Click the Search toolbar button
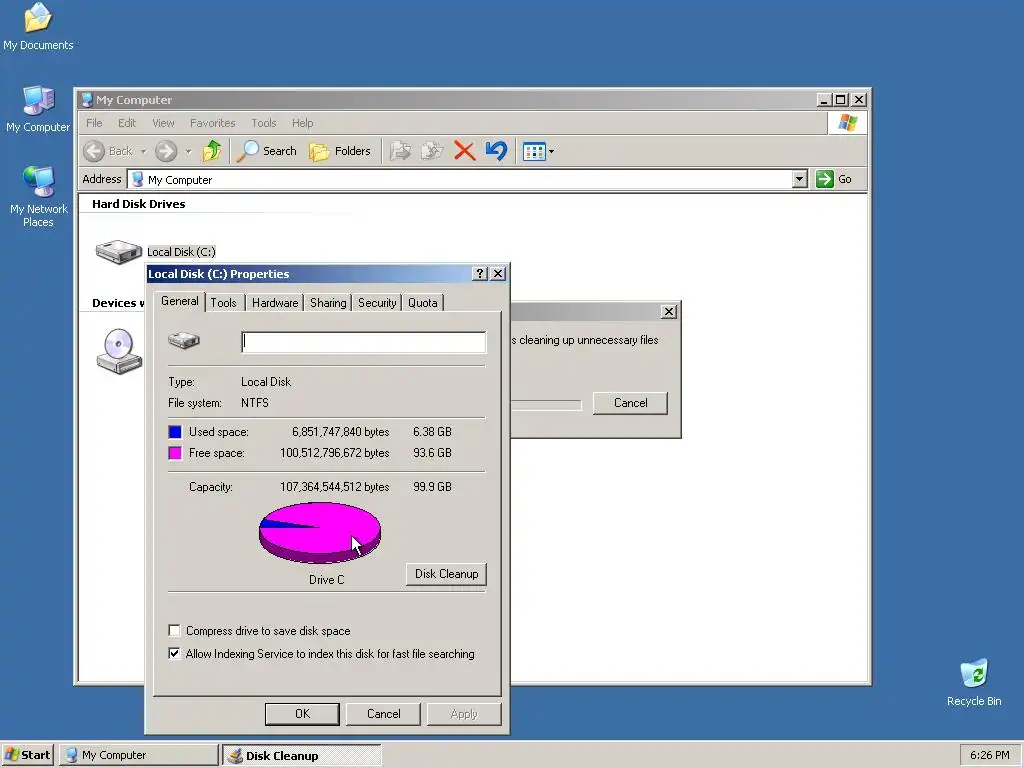 point(266,151)
